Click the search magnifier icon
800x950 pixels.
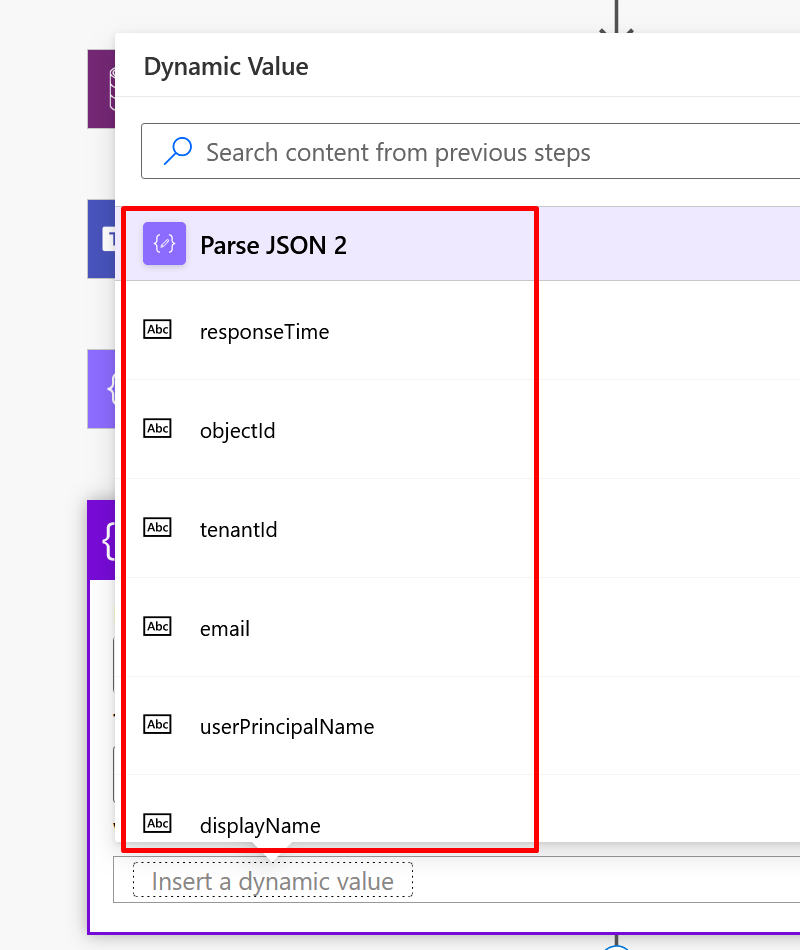tap(178, 151)
